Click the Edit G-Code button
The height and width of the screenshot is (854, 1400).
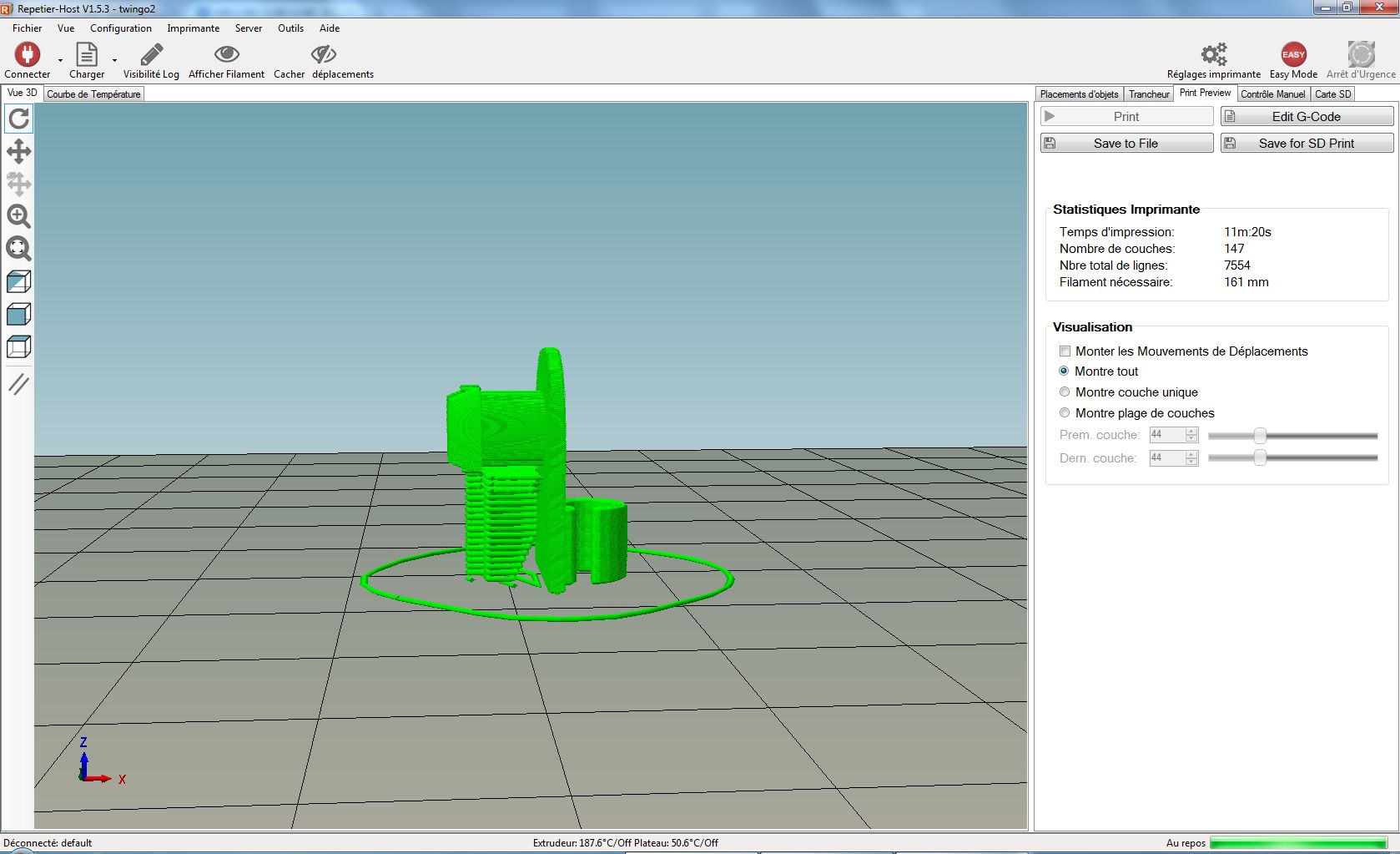[1307, 117]
